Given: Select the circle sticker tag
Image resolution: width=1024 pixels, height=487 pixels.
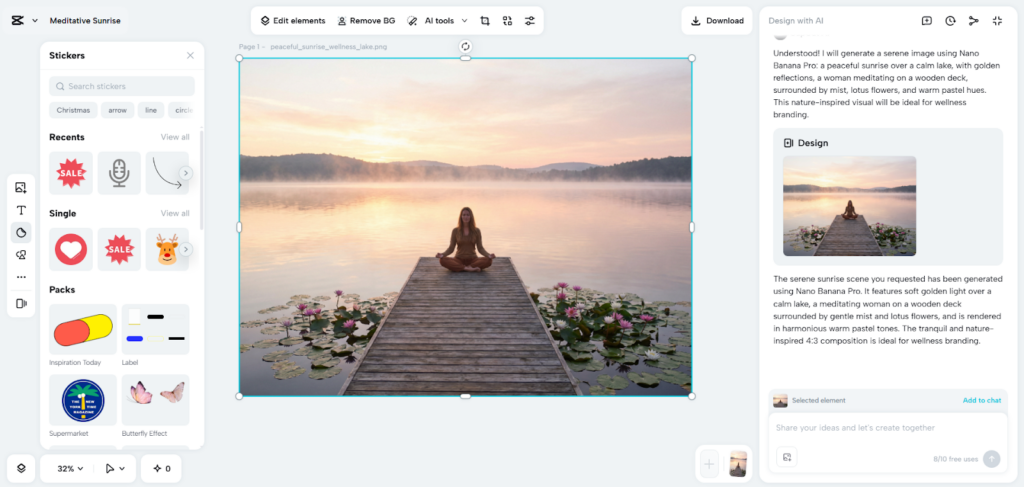Looking at the screenshot, I should [182, 110].
